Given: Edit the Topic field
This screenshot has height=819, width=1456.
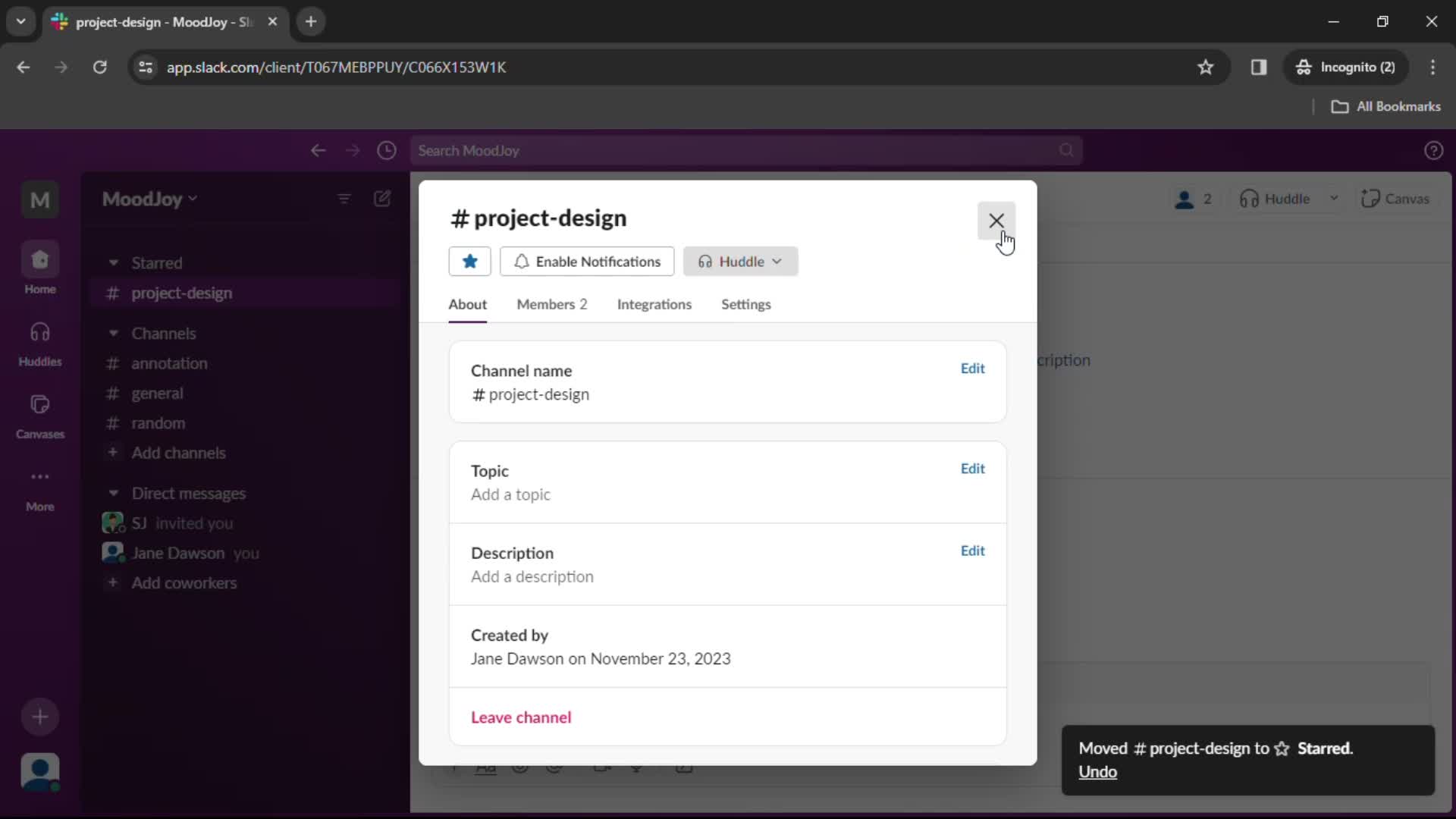Looking at the screenshot, I should pyautogui.click(x=972, y=469).
